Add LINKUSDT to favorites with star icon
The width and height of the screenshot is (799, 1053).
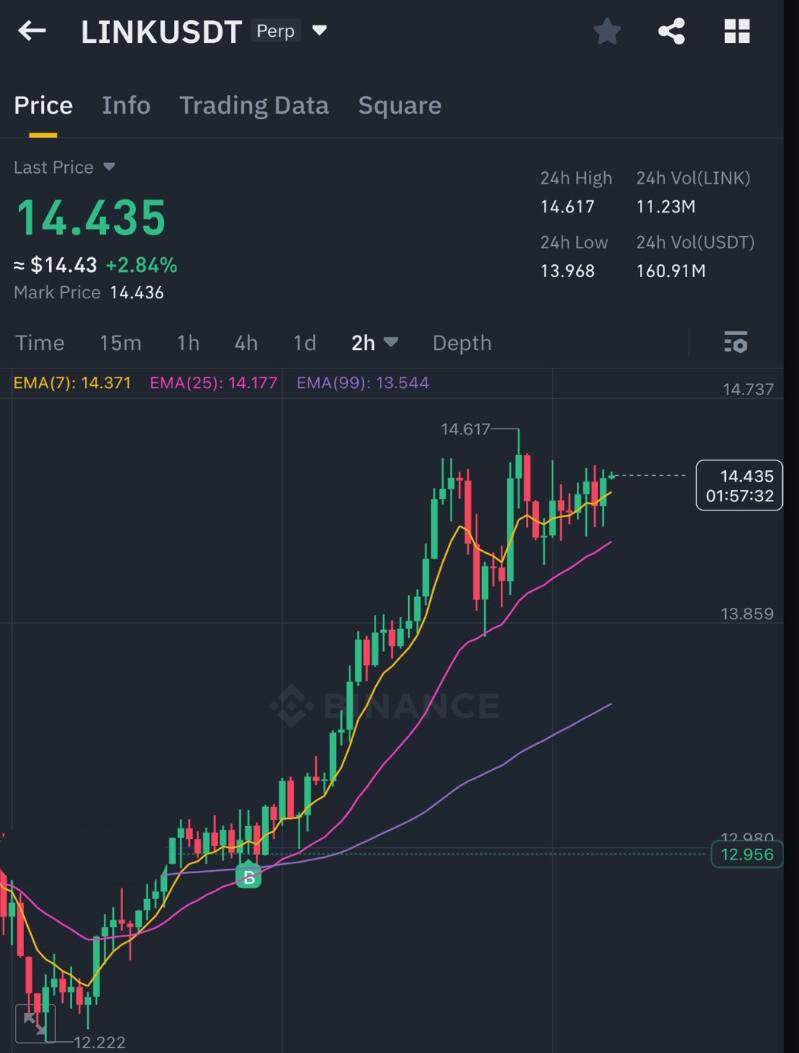point(607,32)
